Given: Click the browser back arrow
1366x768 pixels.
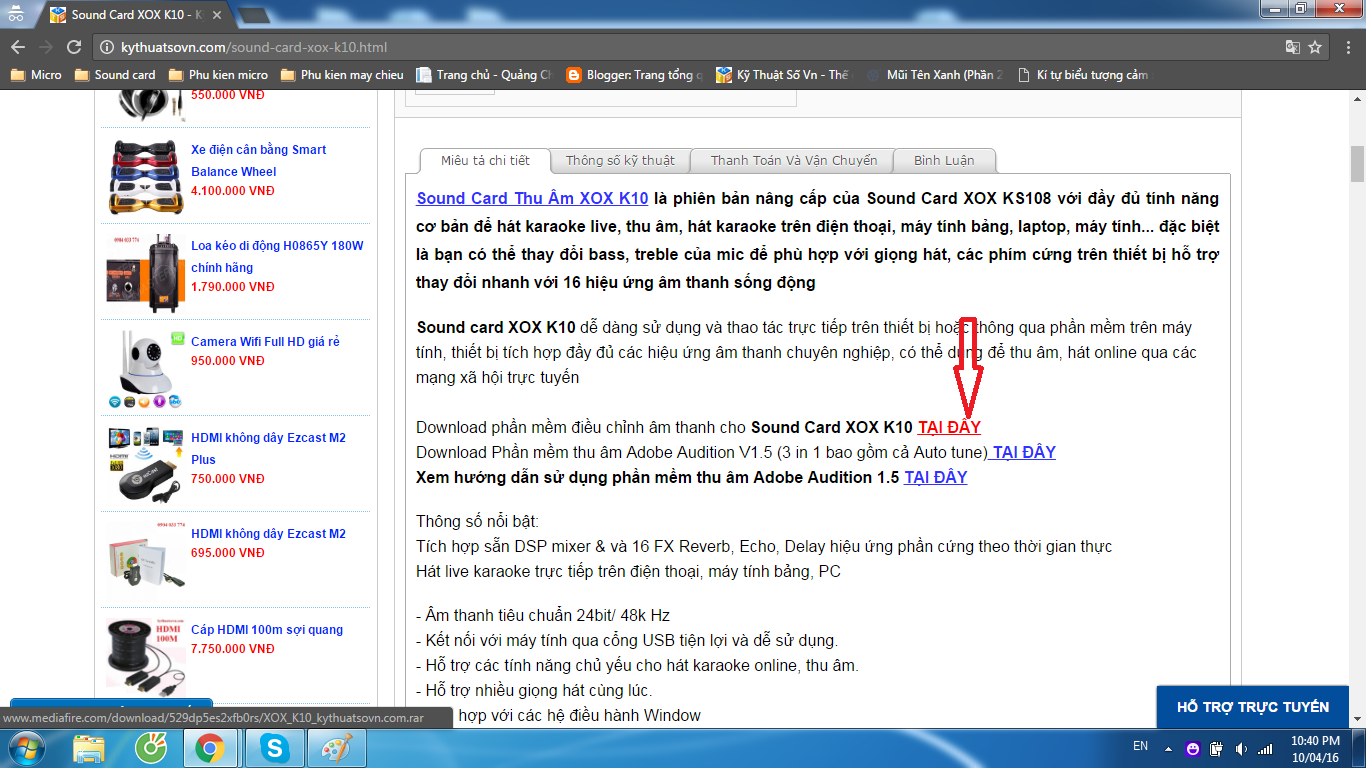Looking at the screenshot, I should pyautogui.click(x=17, y=47).
